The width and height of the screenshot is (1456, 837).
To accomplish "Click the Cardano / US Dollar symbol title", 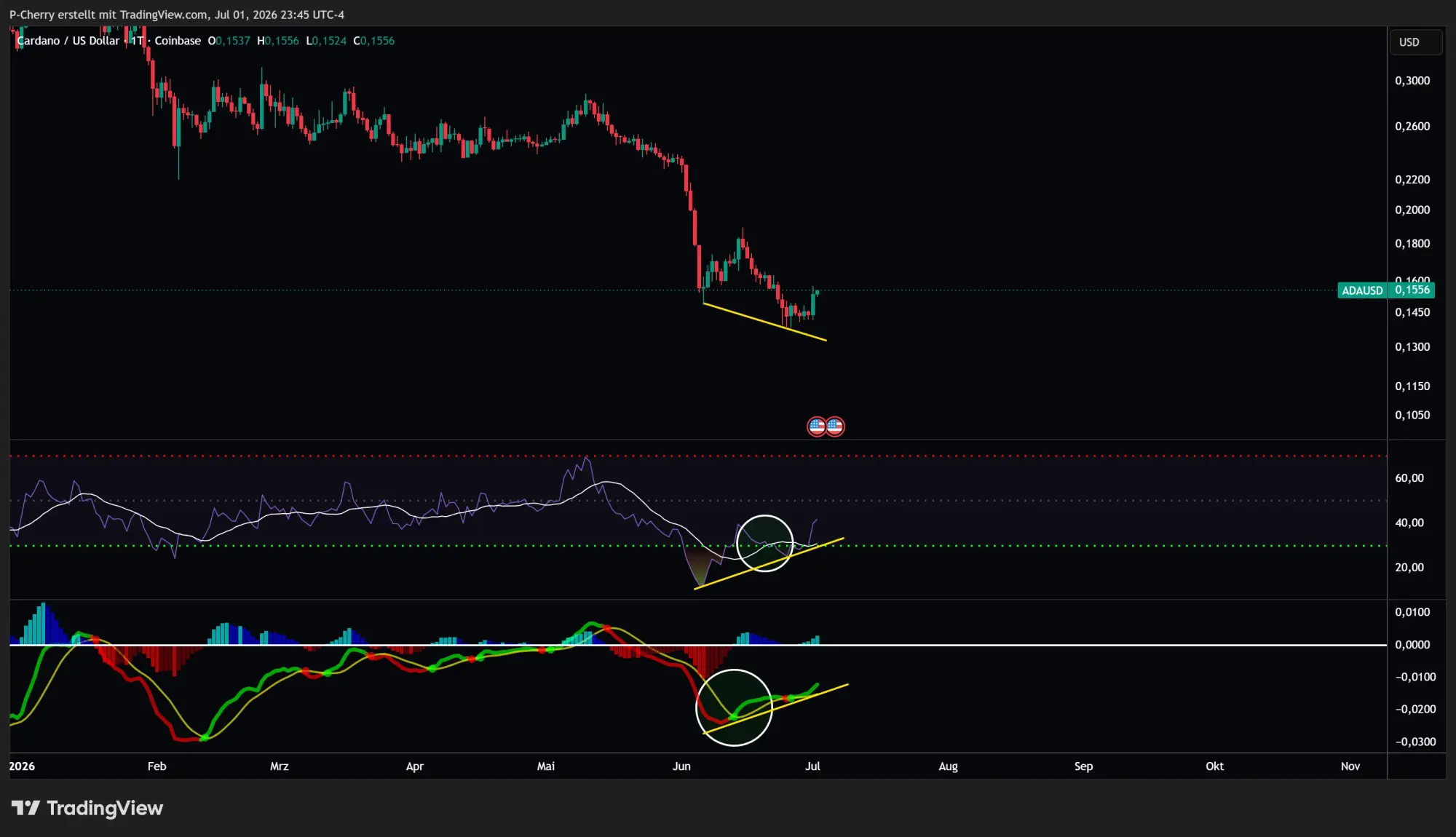I will tap(68, 41).
